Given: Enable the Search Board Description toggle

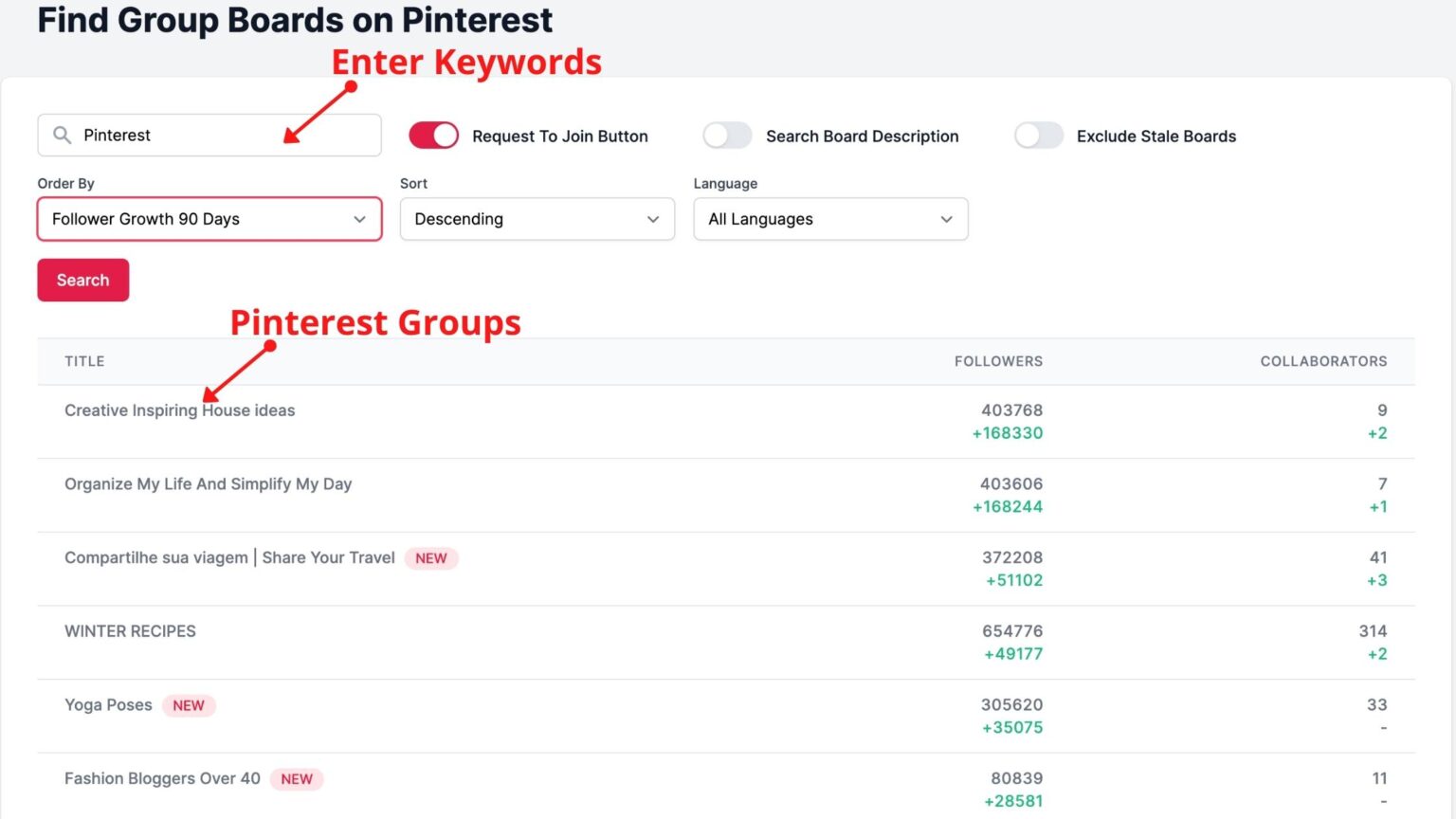Looking at the screenshot, I should click(x=726, y=136).
